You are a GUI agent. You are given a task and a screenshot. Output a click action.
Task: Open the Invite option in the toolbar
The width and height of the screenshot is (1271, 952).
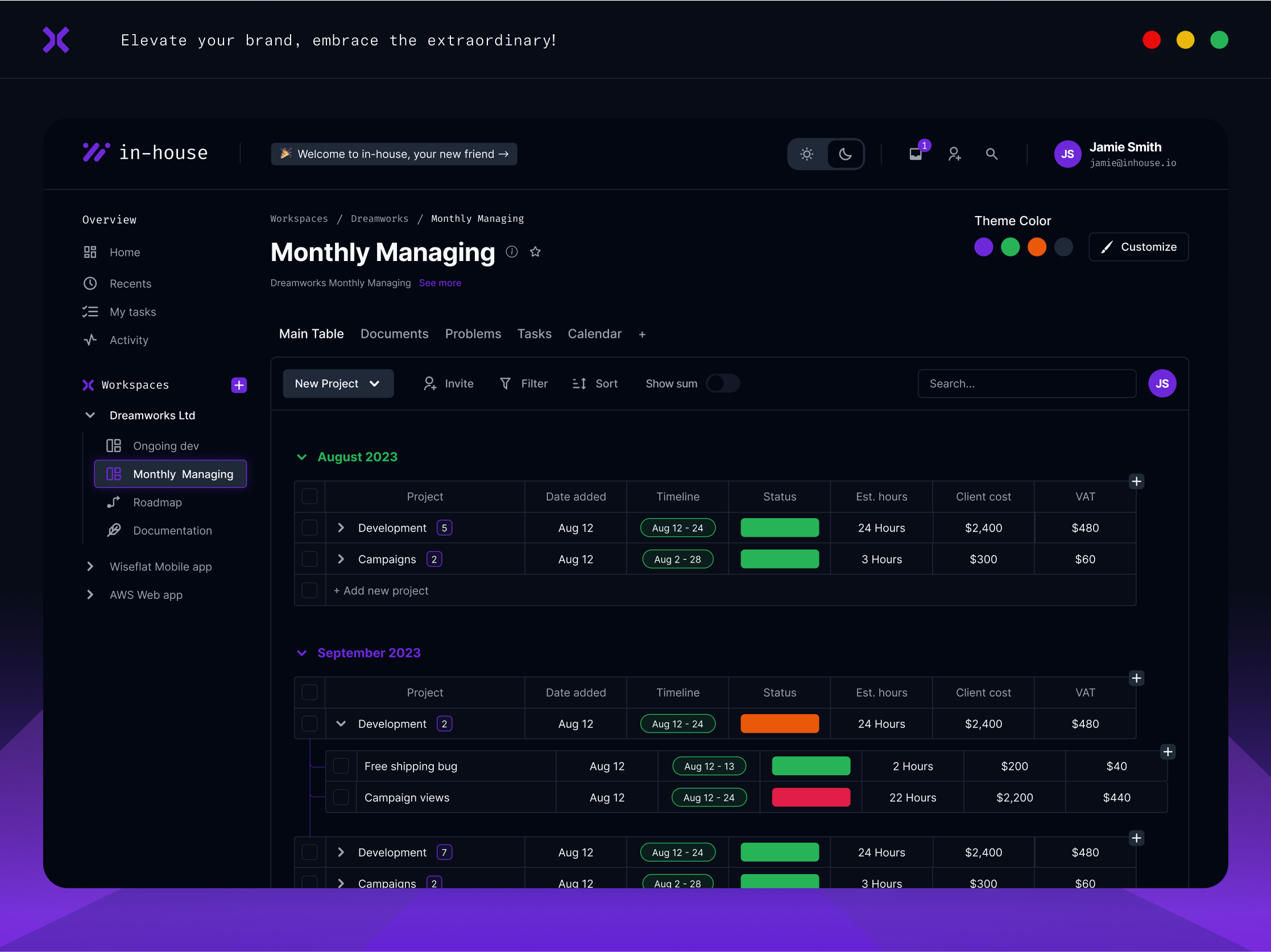[448, 383]
